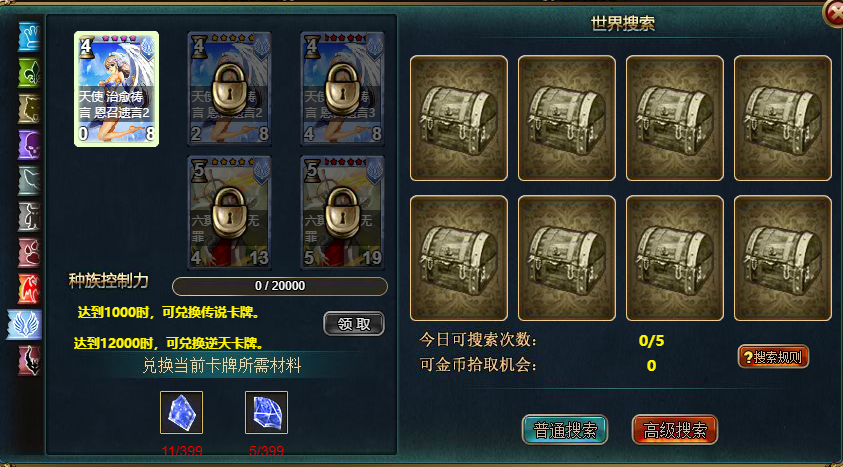
Task: Select the unlocked 天使 angel card
Action: tap(116, 89)
